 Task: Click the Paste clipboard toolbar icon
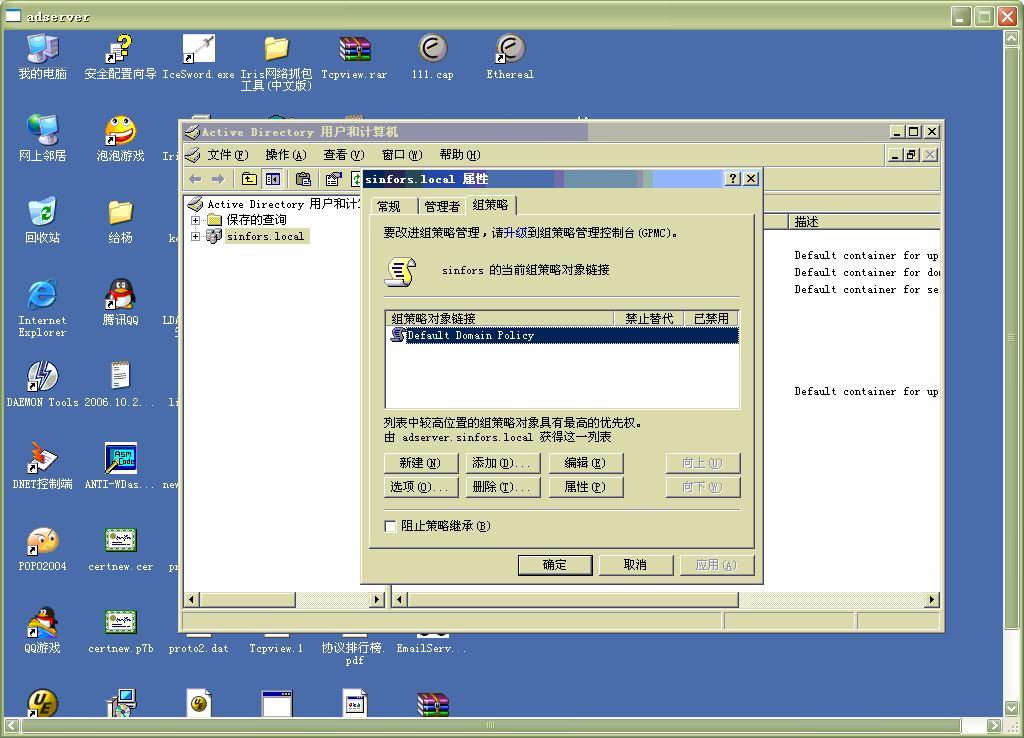coord(303,179)
